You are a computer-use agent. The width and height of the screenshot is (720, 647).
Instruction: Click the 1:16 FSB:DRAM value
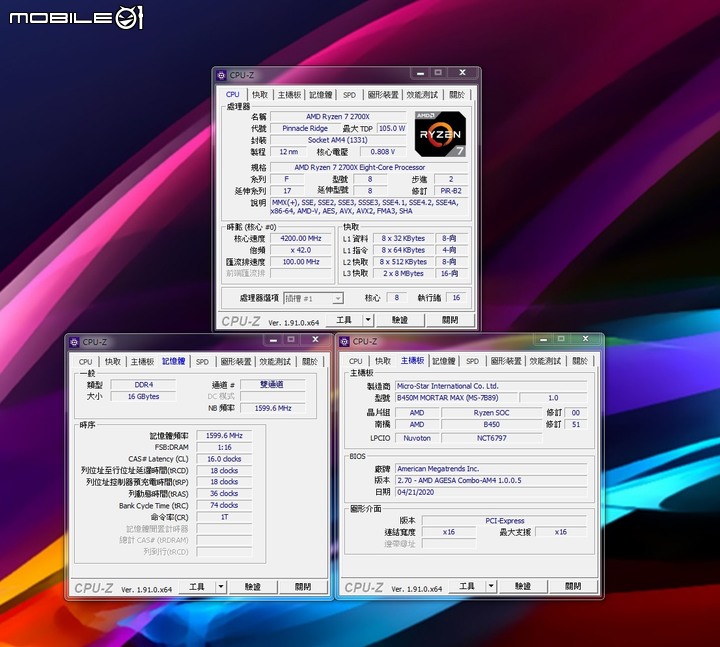224,447
